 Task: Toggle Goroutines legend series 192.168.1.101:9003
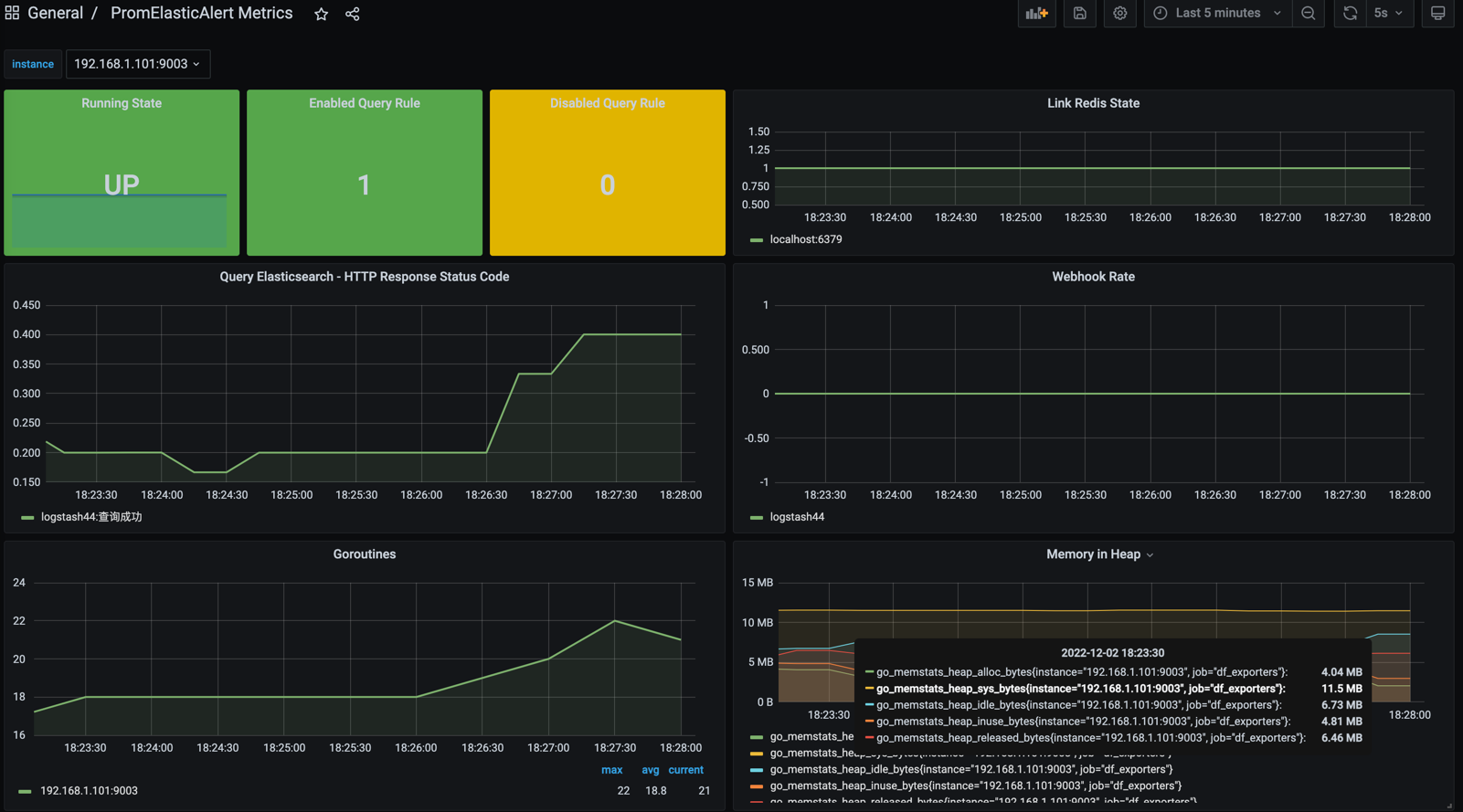89,791
